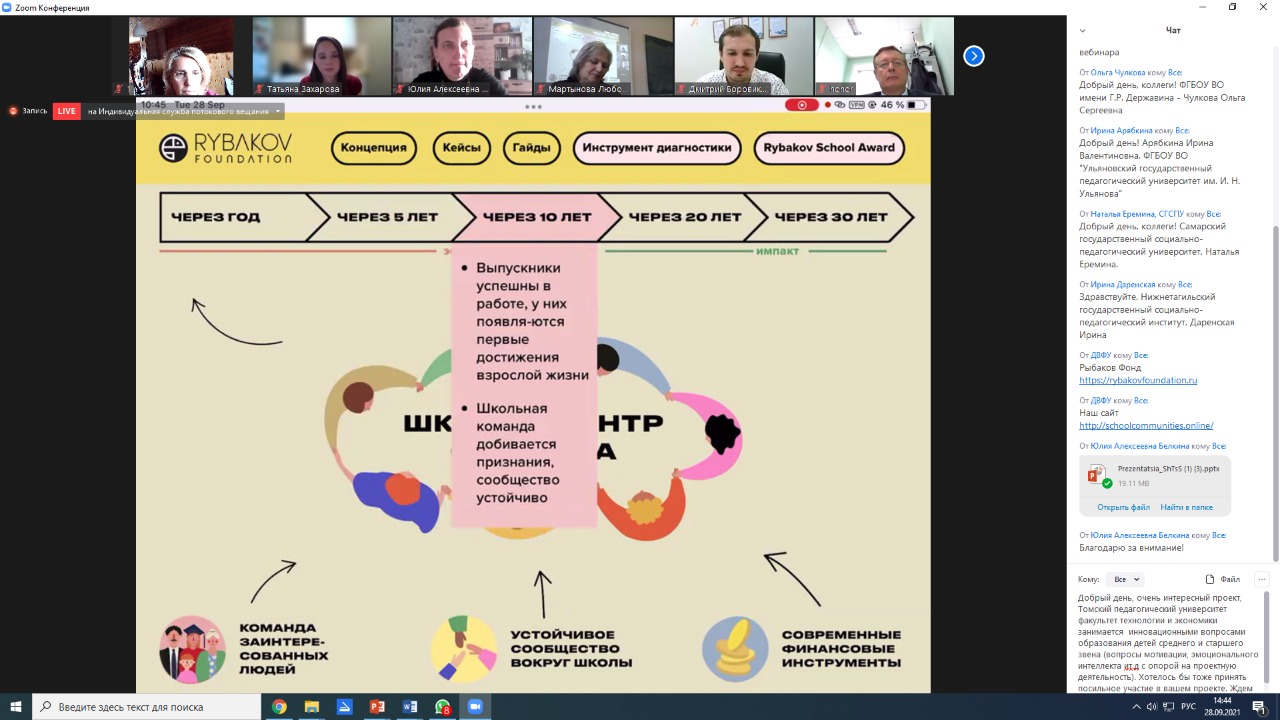Open the Кому recipient dropdown set to Все
Image resolution: width=1280 pixels, height=720 pixels.
(x=1126, y=579)
